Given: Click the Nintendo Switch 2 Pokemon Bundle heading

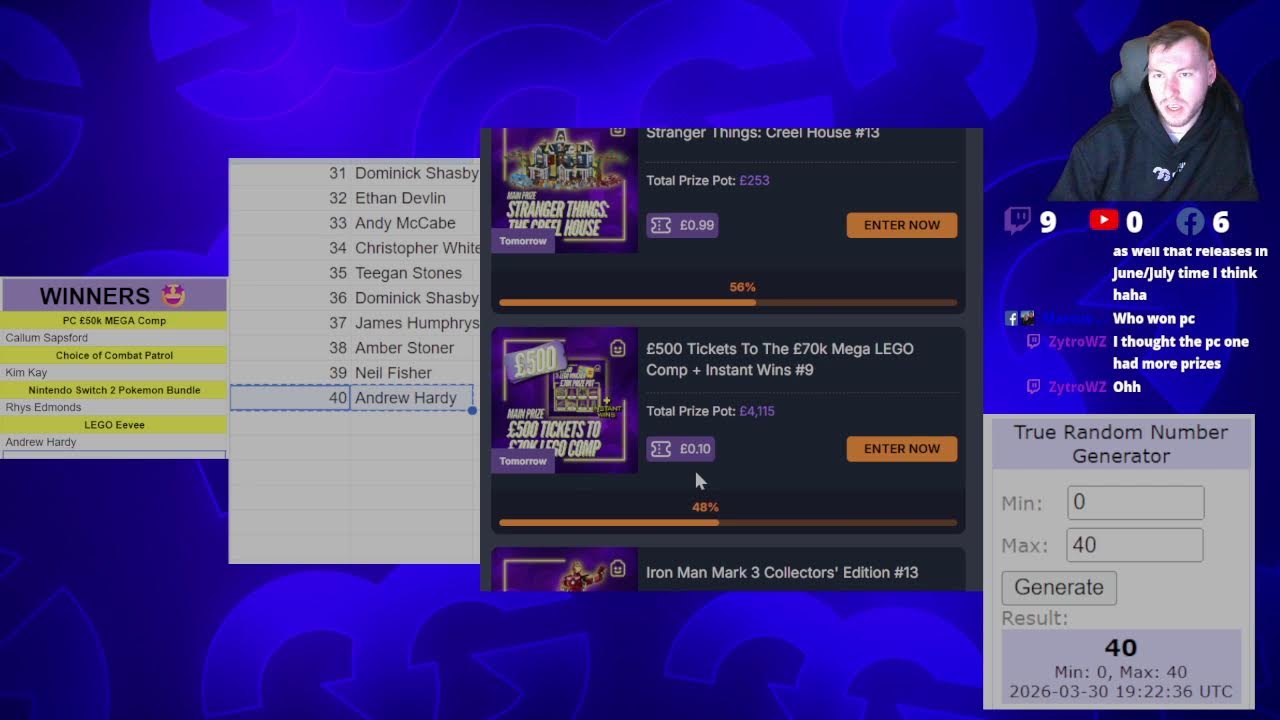Looking at the screenshot, I should tap(114, 390).
